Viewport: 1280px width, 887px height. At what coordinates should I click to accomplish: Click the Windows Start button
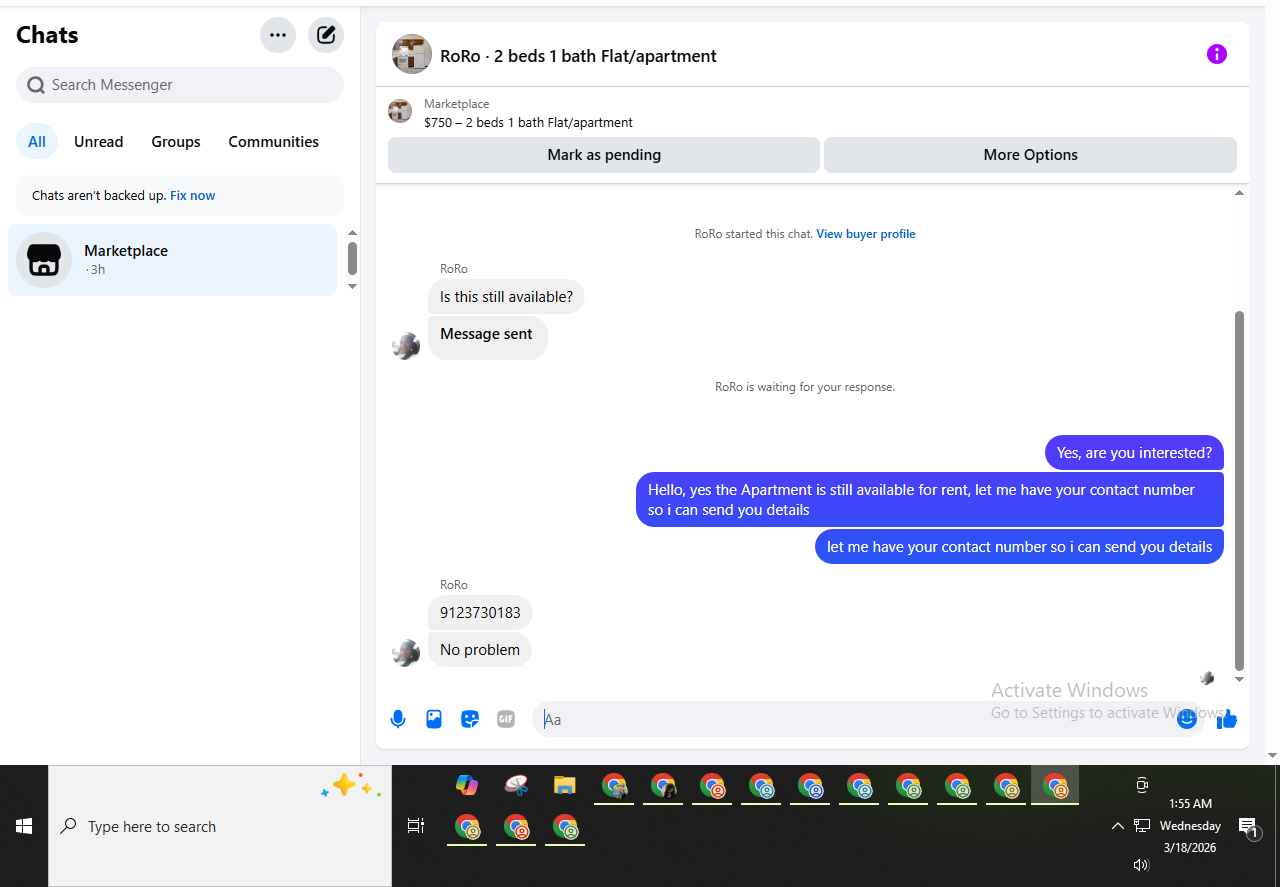click(x=24, y=826)
